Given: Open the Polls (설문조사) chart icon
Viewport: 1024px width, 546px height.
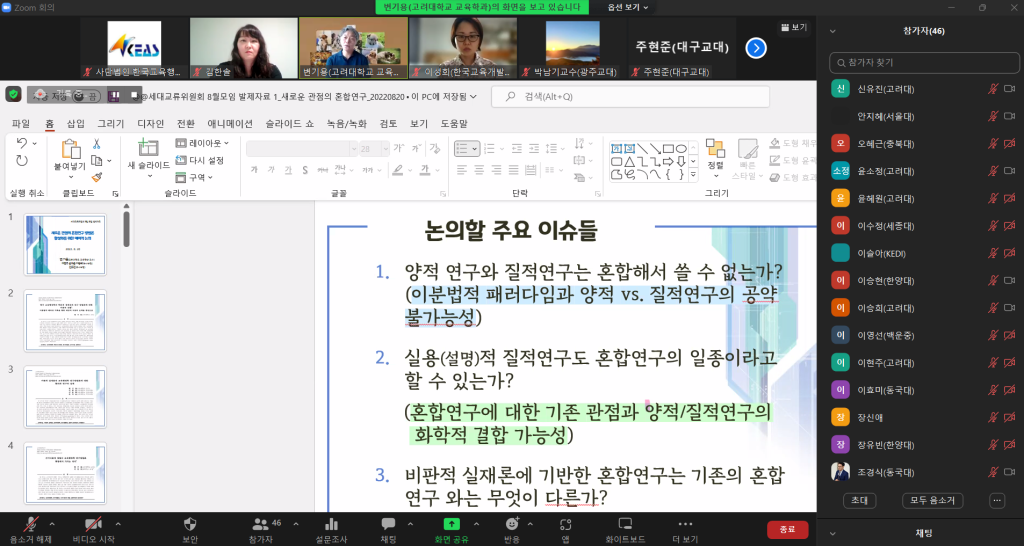Looking at the screenshot, I should click(330, 524).
